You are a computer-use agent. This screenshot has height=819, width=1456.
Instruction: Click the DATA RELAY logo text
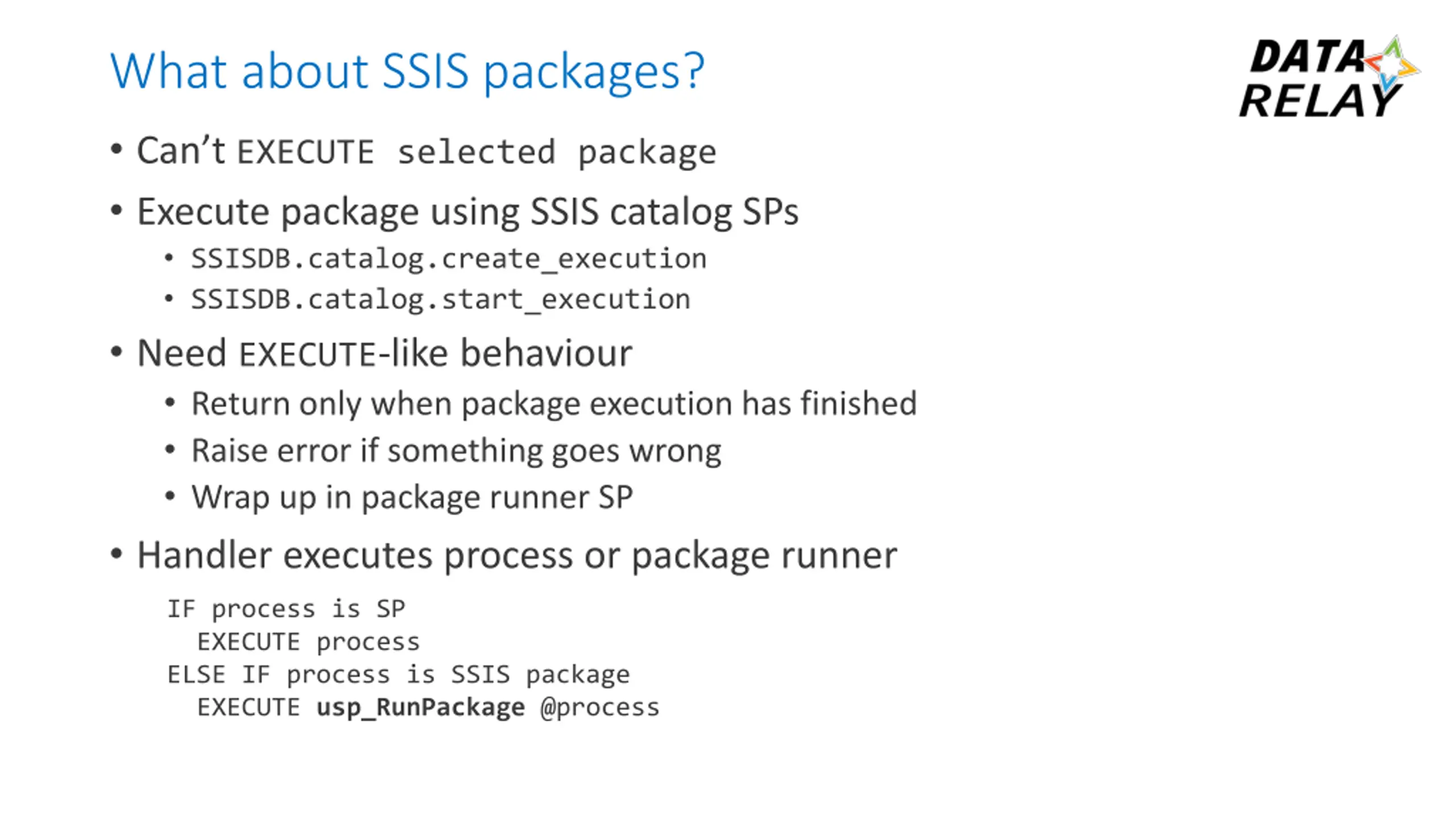coord(1321,78)
